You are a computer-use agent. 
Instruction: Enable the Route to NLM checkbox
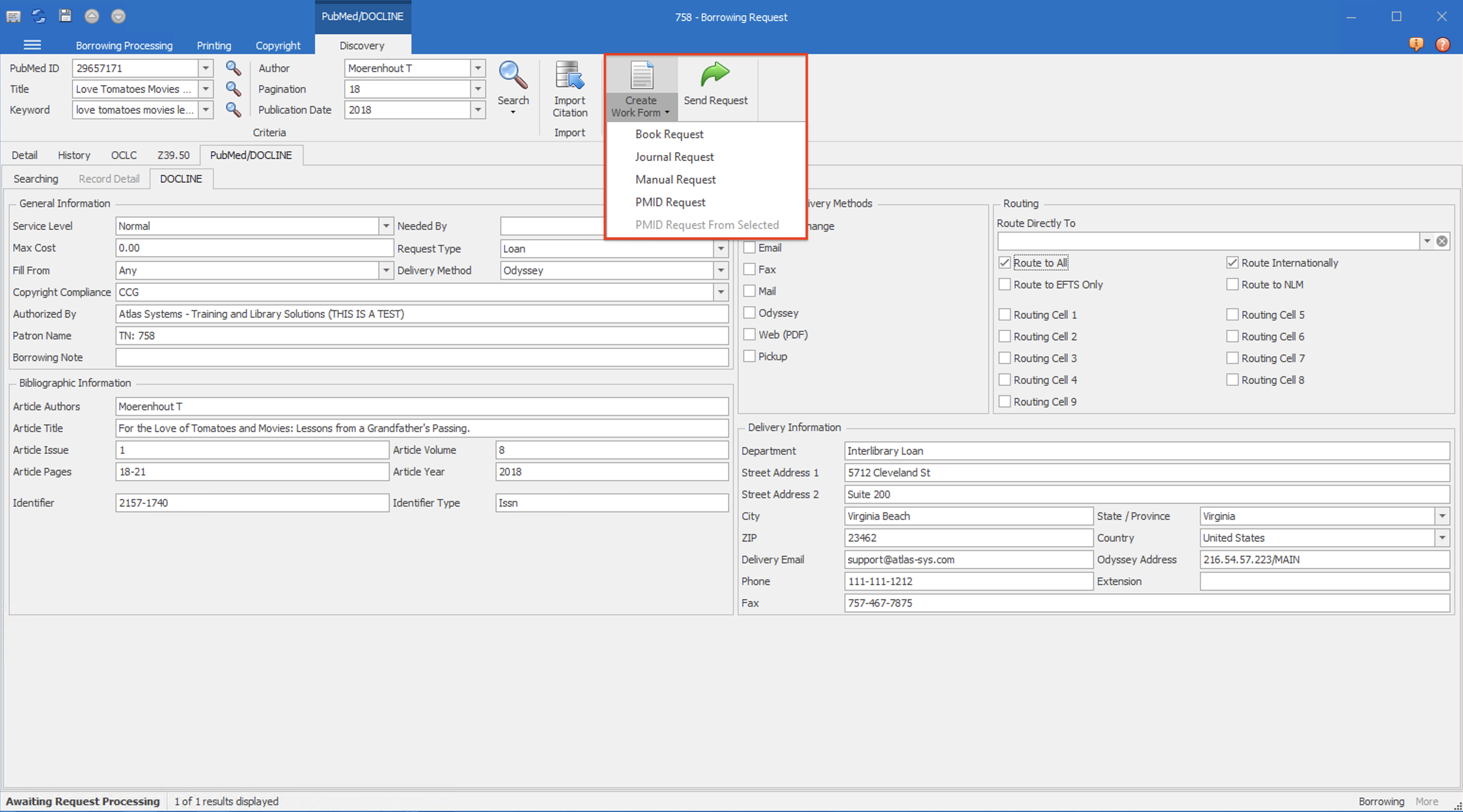click(x=1232, y=285)
